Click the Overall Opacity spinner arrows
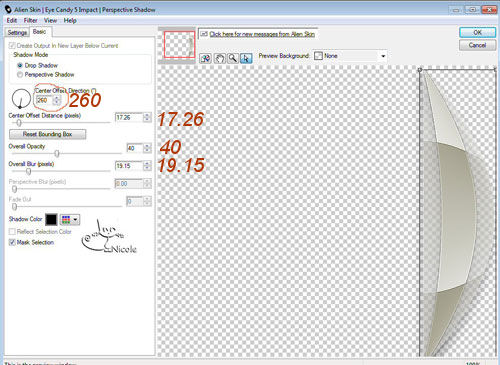 pyautogui.click(x=147, y=148)
